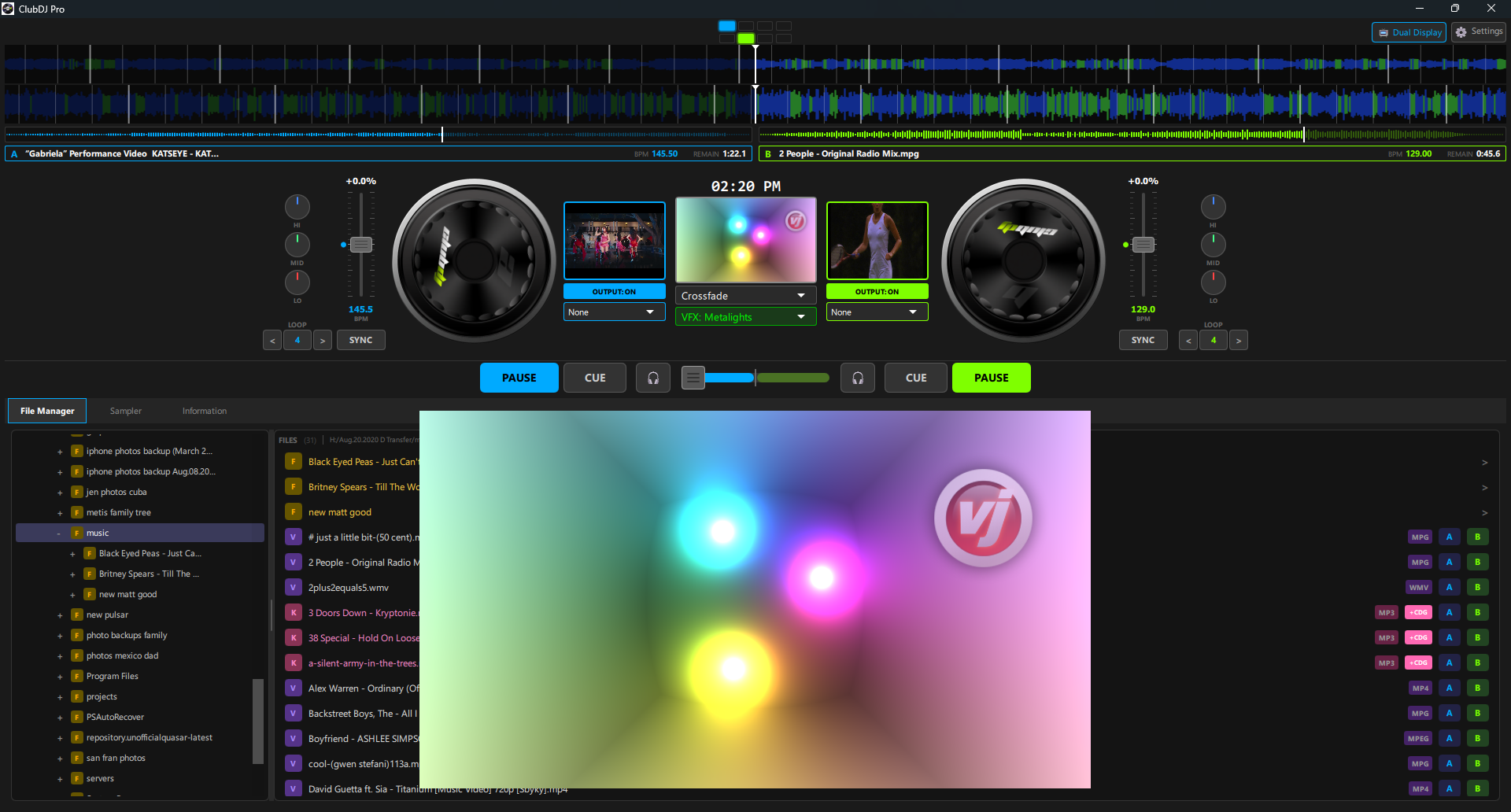Click the left deck headphone monitor icon
This screenshot has width=1511, height=812.
pyautogui.click(x=653, y=378)
